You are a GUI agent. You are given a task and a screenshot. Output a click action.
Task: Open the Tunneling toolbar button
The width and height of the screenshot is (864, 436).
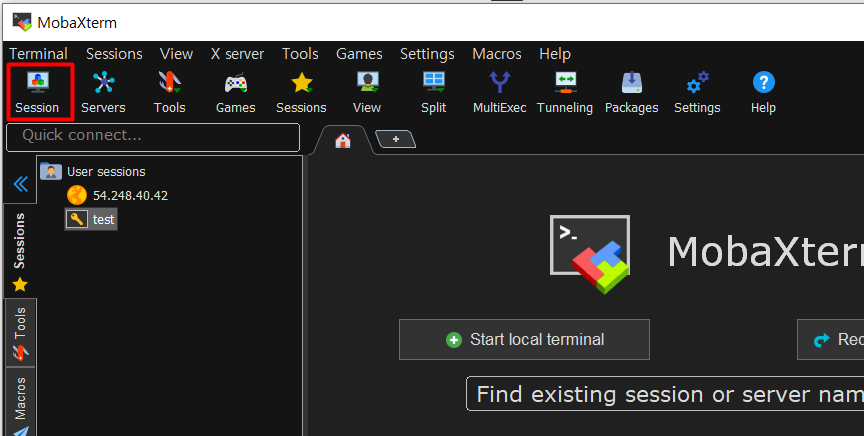[565, 92]
